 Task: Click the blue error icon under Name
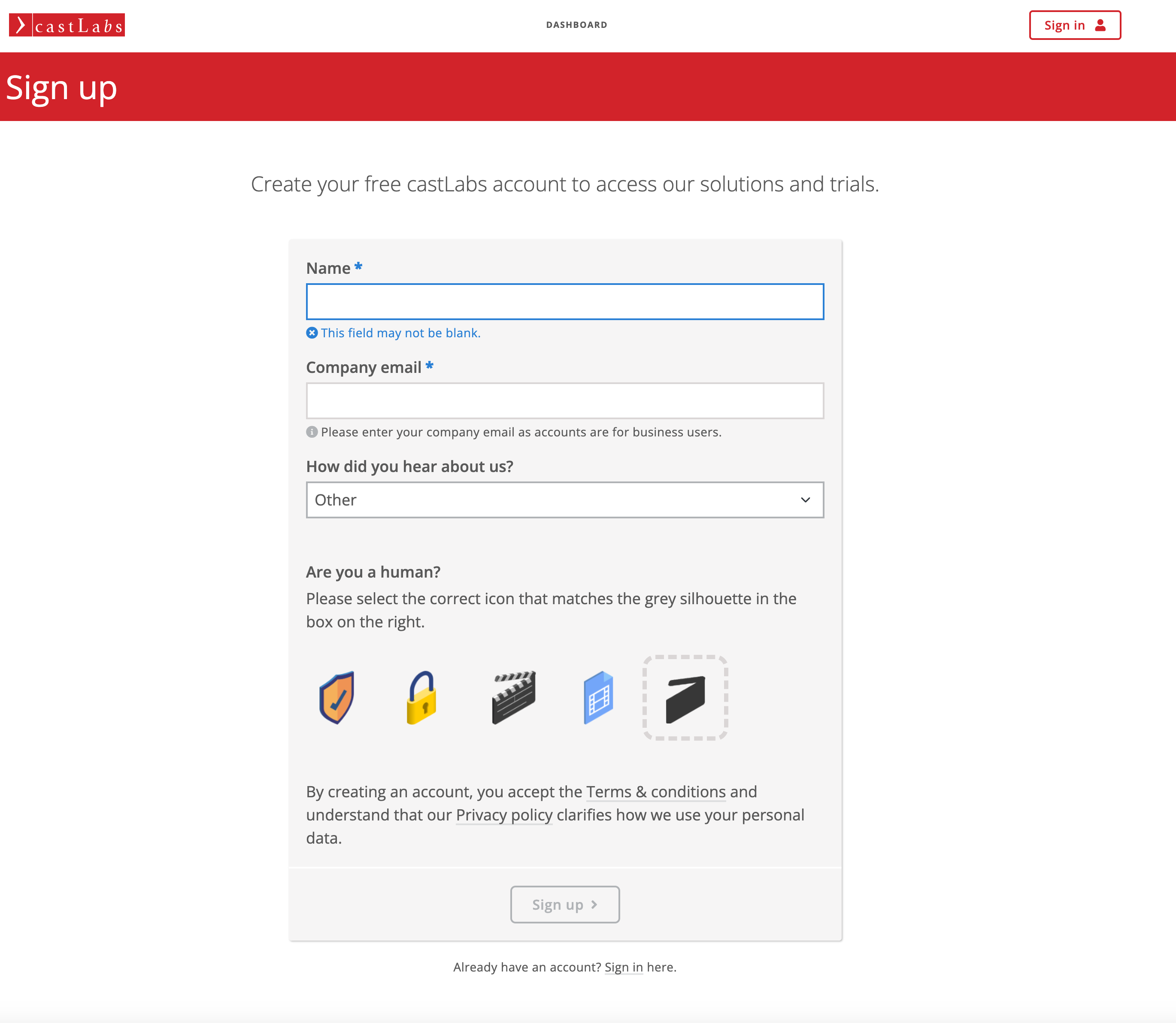coord(312,333)
